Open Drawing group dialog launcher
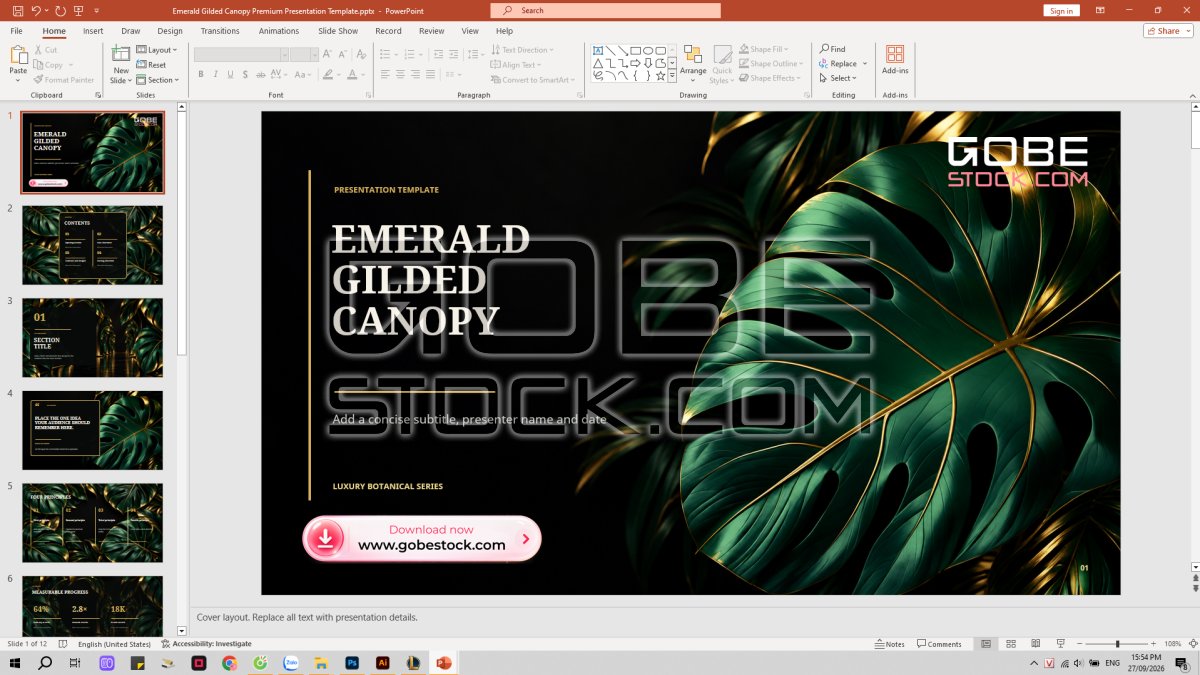This screenshot has height=675, width=1200. click(x=805, y=95)
